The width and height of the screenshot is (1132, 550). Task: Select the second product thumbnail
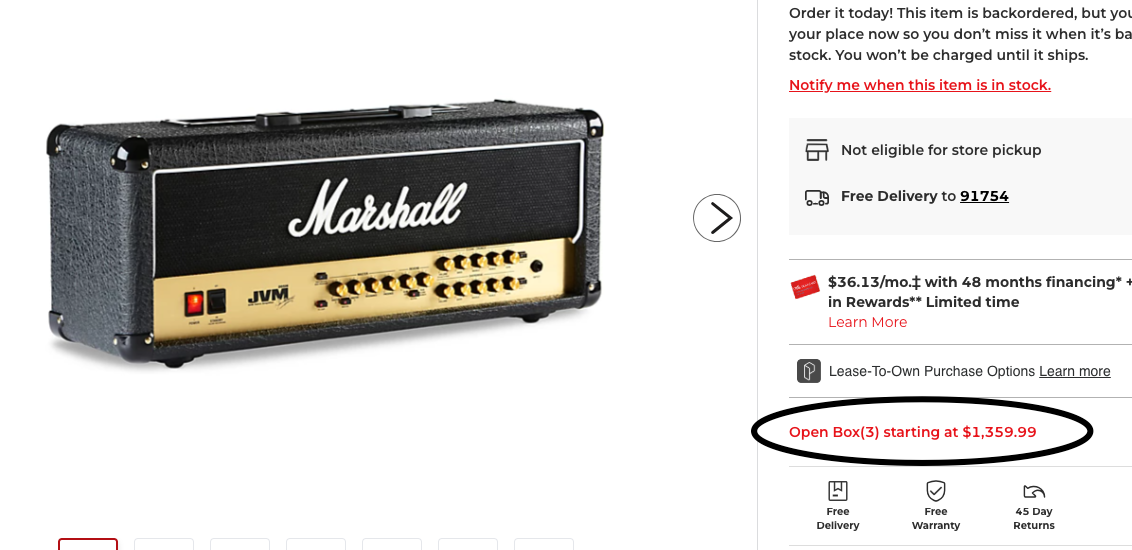point(164,544)
